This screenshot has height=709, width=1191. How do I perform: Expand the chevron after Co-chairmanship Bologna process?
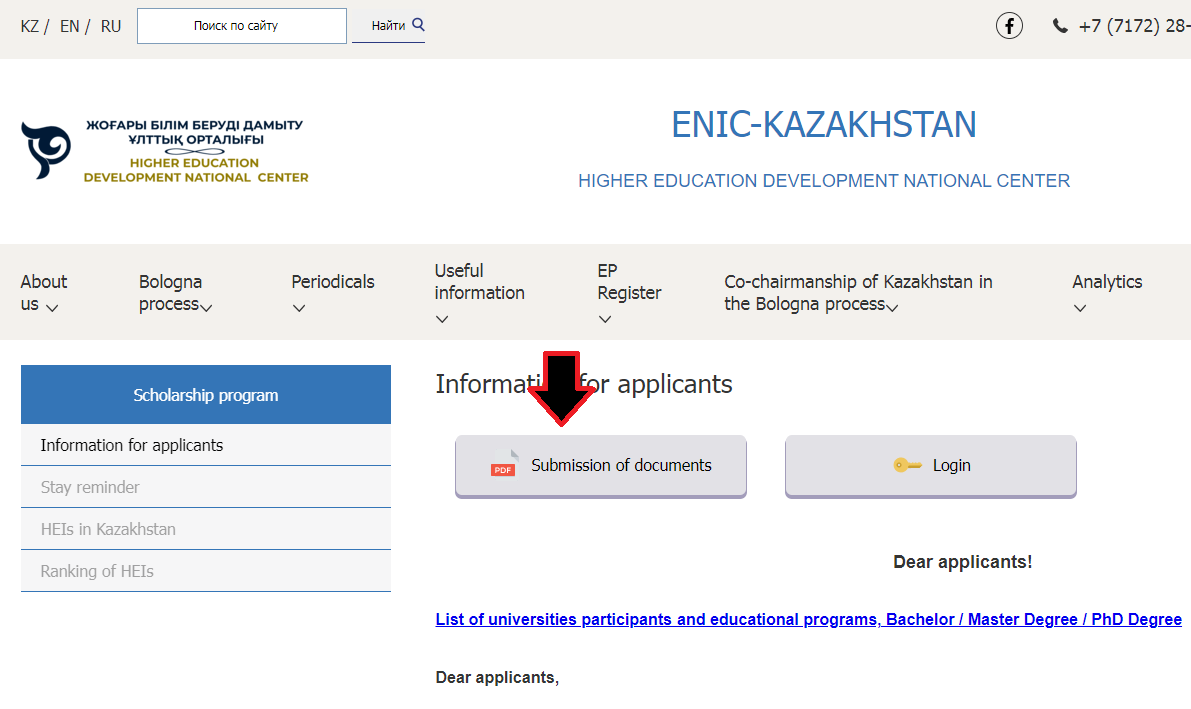tap(892, 308)
